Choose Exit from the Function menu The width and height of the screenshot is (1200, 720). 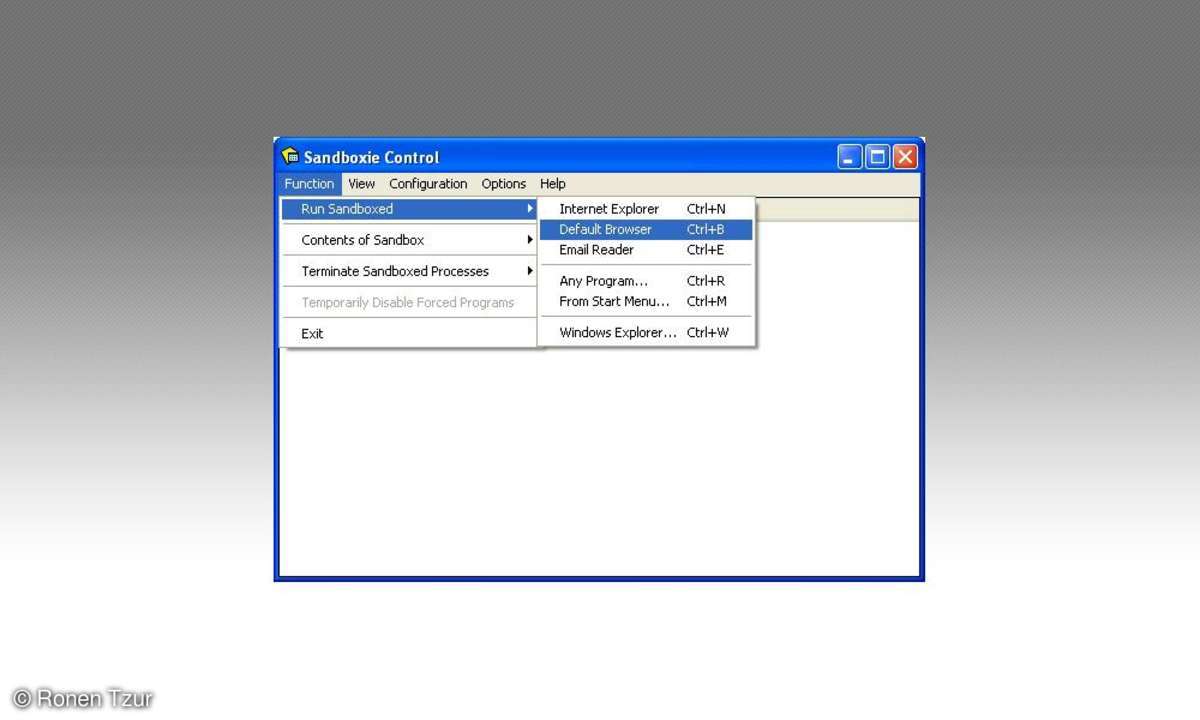point(409,333)
